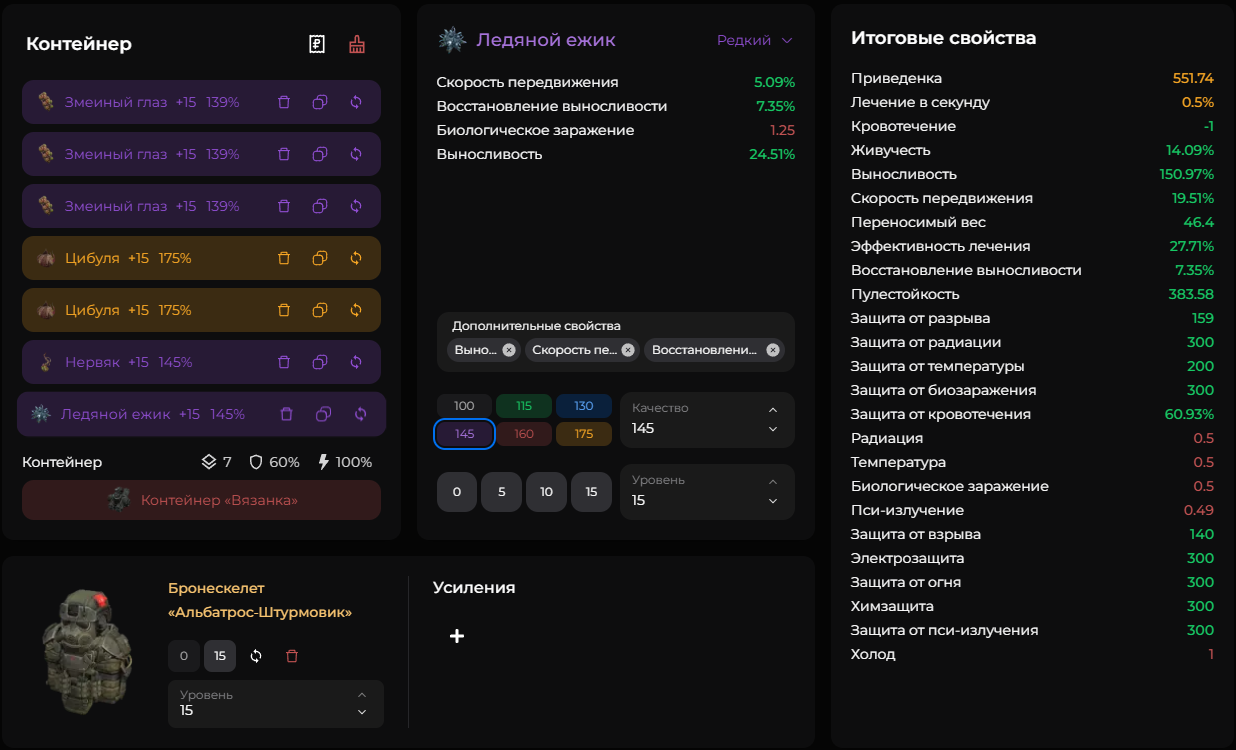Screen dimensions: 1236x750
Task: Remove the Скорость пе... property chip
Action: (627, 350)
